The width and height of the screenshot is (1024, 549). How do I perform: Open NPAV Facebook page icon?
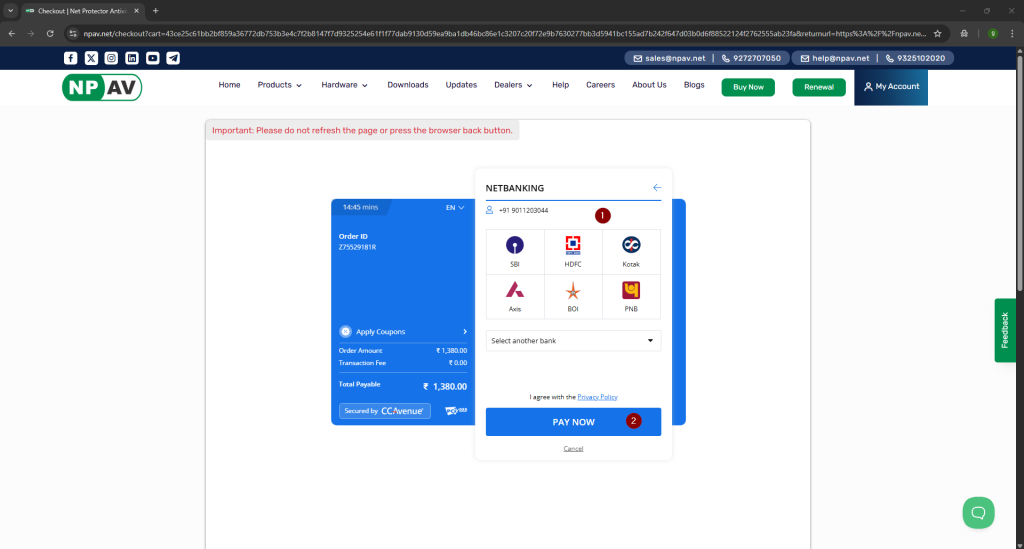pos(70,58)
